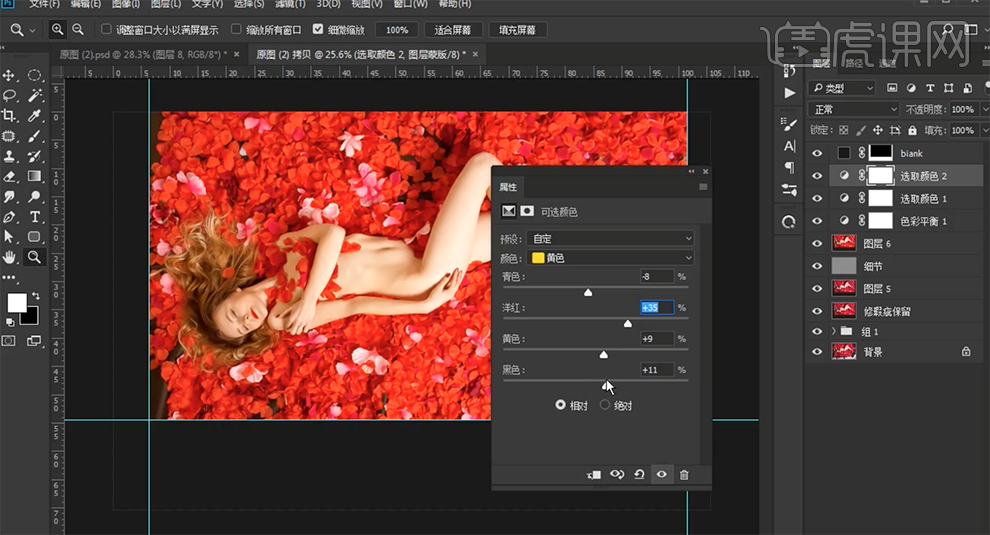Expand the 组 1 layer group
Viewport: 990px width, 535px height.
click(x=833, y=331)
